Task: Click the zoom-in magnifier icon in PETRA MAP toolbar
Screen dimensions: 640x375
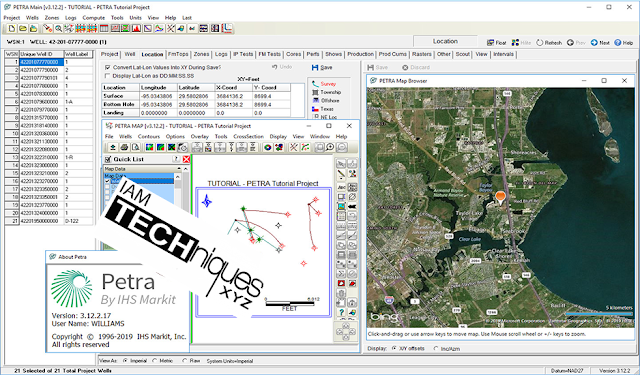Action: (331, 147)
